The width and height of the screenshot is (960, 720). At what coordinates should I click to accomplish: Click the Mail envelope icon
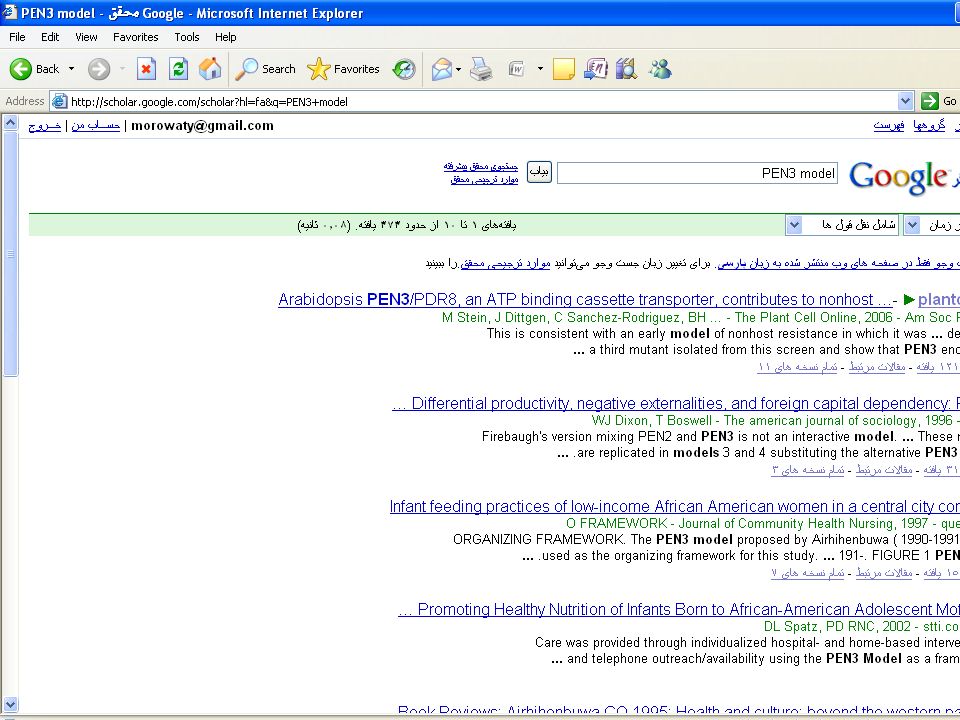coord(441,69)
